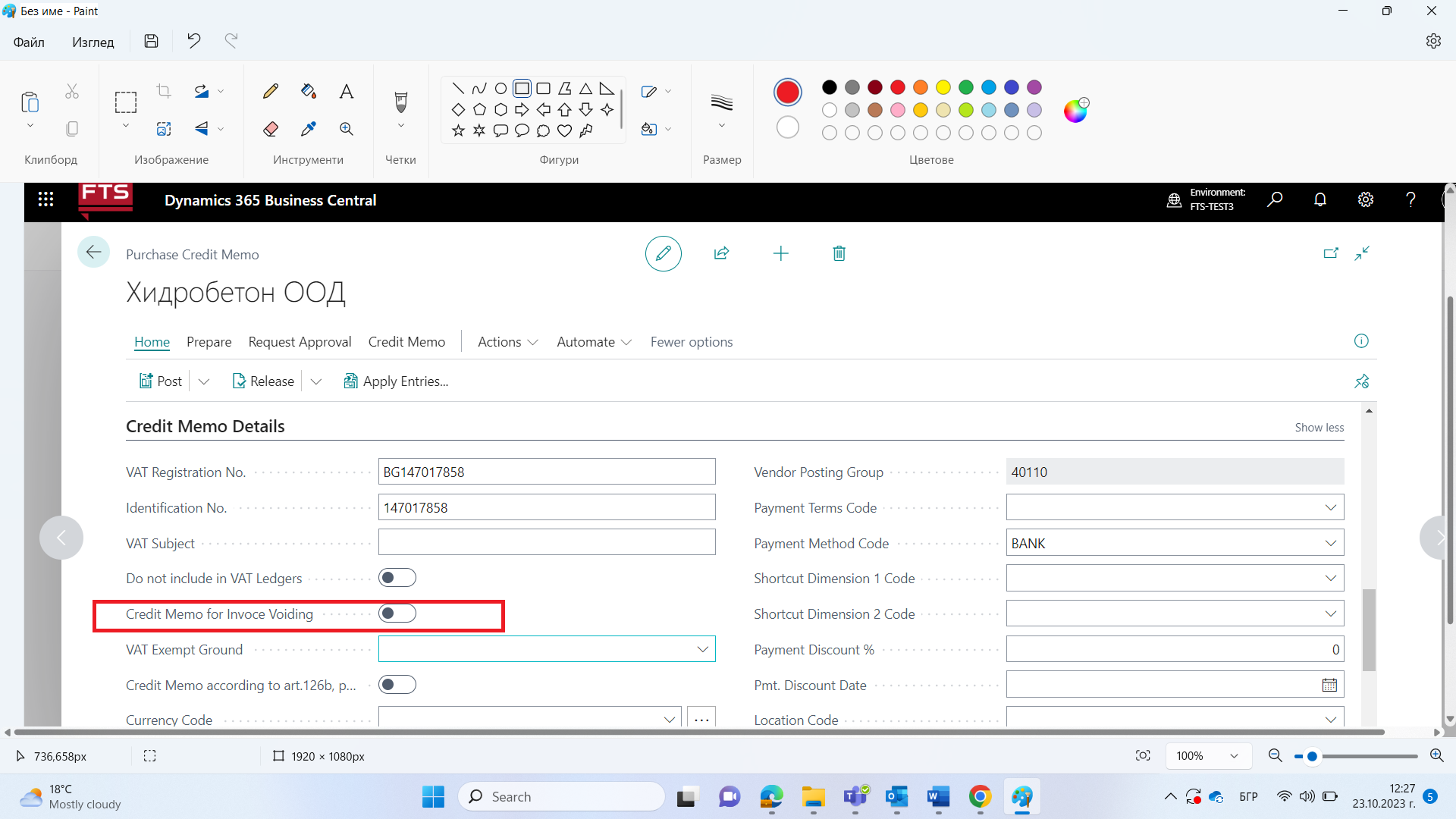Screen dimensions: 1456x819
Task: Click the Share icon button
Action: [722, 253]
